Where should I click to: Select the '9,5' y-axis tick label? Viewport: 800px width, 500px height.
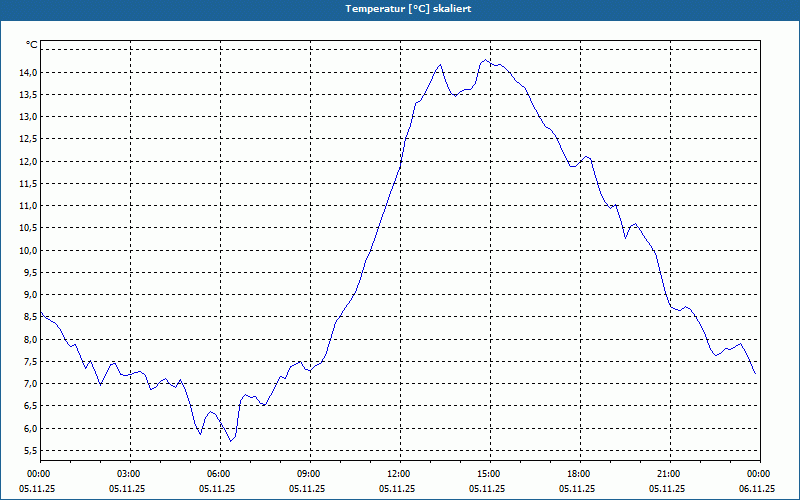pos(31,272)
